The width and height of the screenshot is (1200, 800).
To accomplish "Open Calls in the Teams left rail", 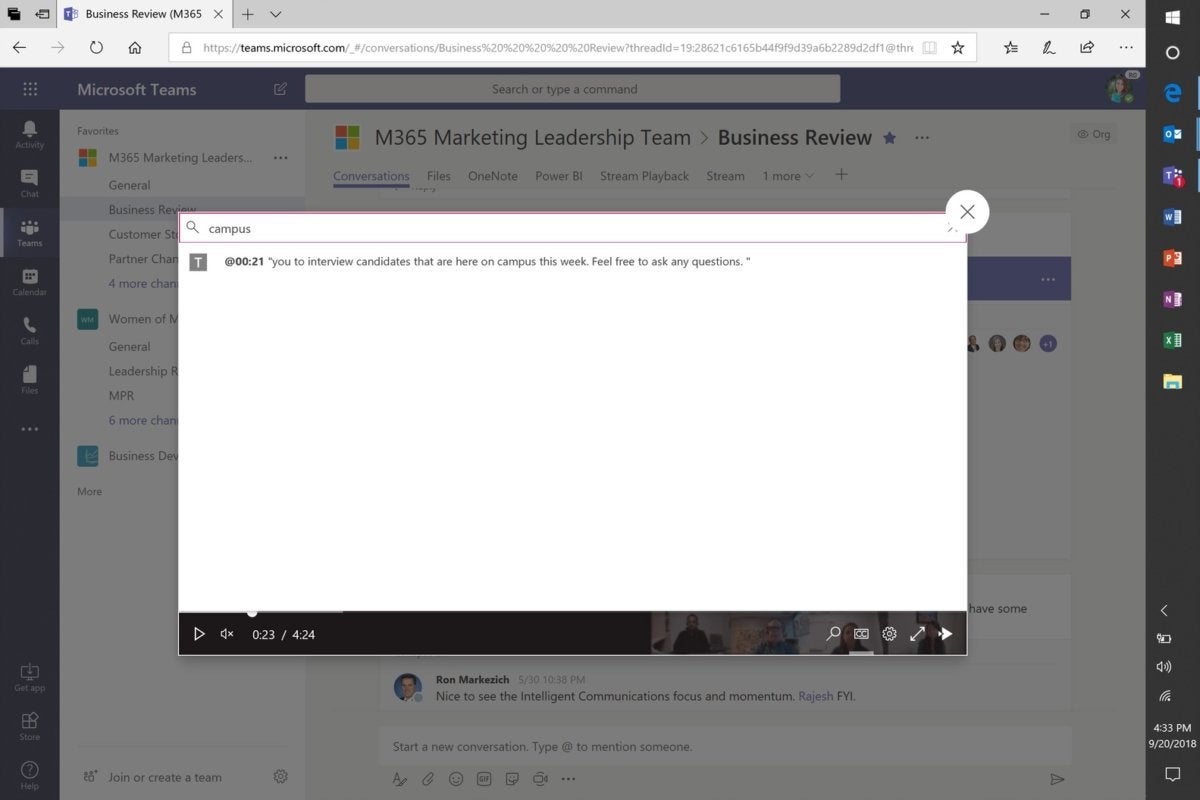I will coord(29,330).
